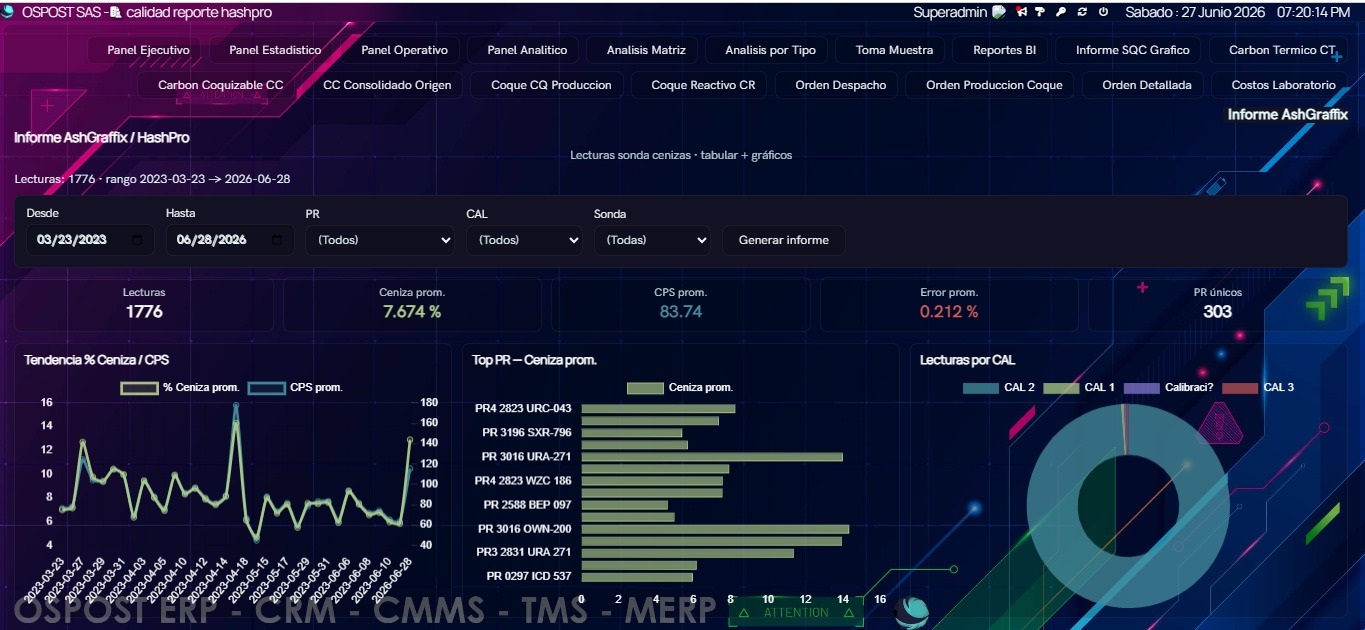The height and width of the screenshot is (630, 1365).
Task: Click the Error prom. 0.212 % card
Action: [x=949, y=304]
